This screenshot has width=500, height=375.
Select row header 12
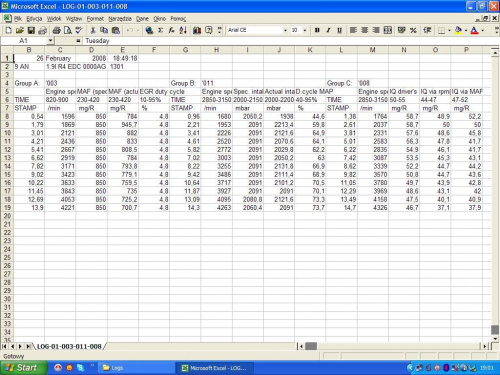click(7, 149)
